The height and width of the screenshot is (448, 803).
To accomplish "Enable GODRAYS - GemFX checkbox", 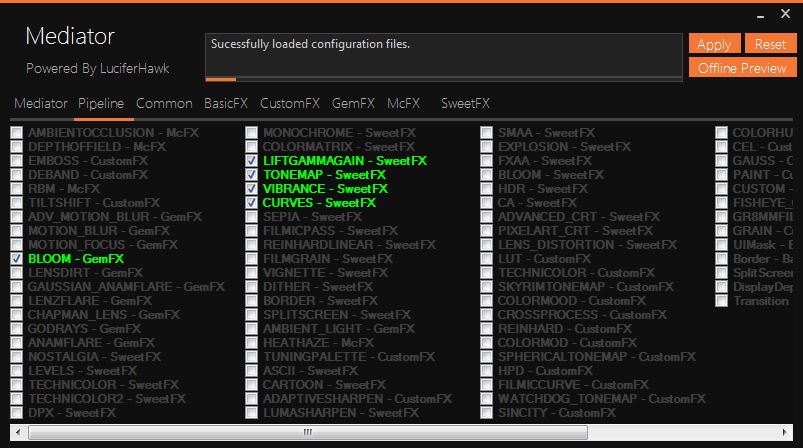I will click(16, 329).
